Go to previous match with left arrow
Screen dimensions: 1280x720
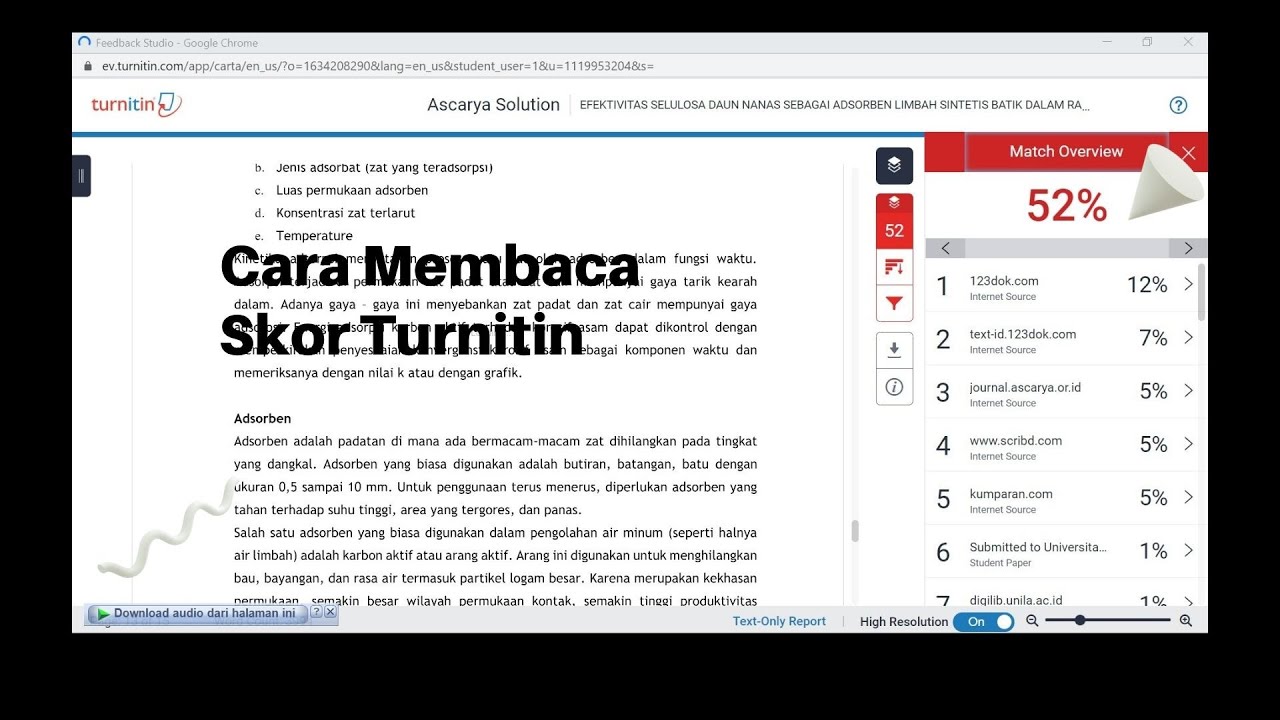pyautogui.click(x=946, y=248)
